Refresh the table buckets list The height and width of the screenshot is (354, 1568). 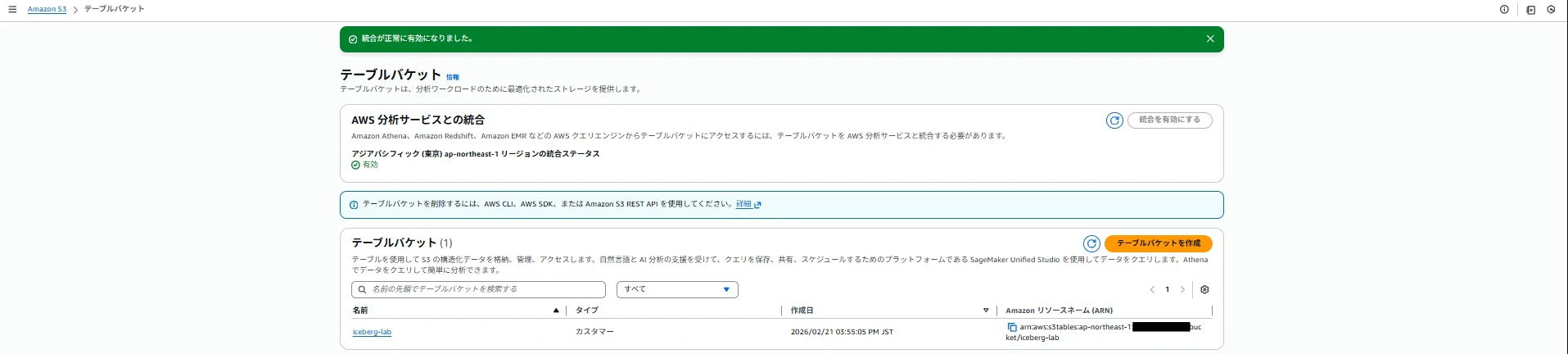click(x=1091, y=243)
